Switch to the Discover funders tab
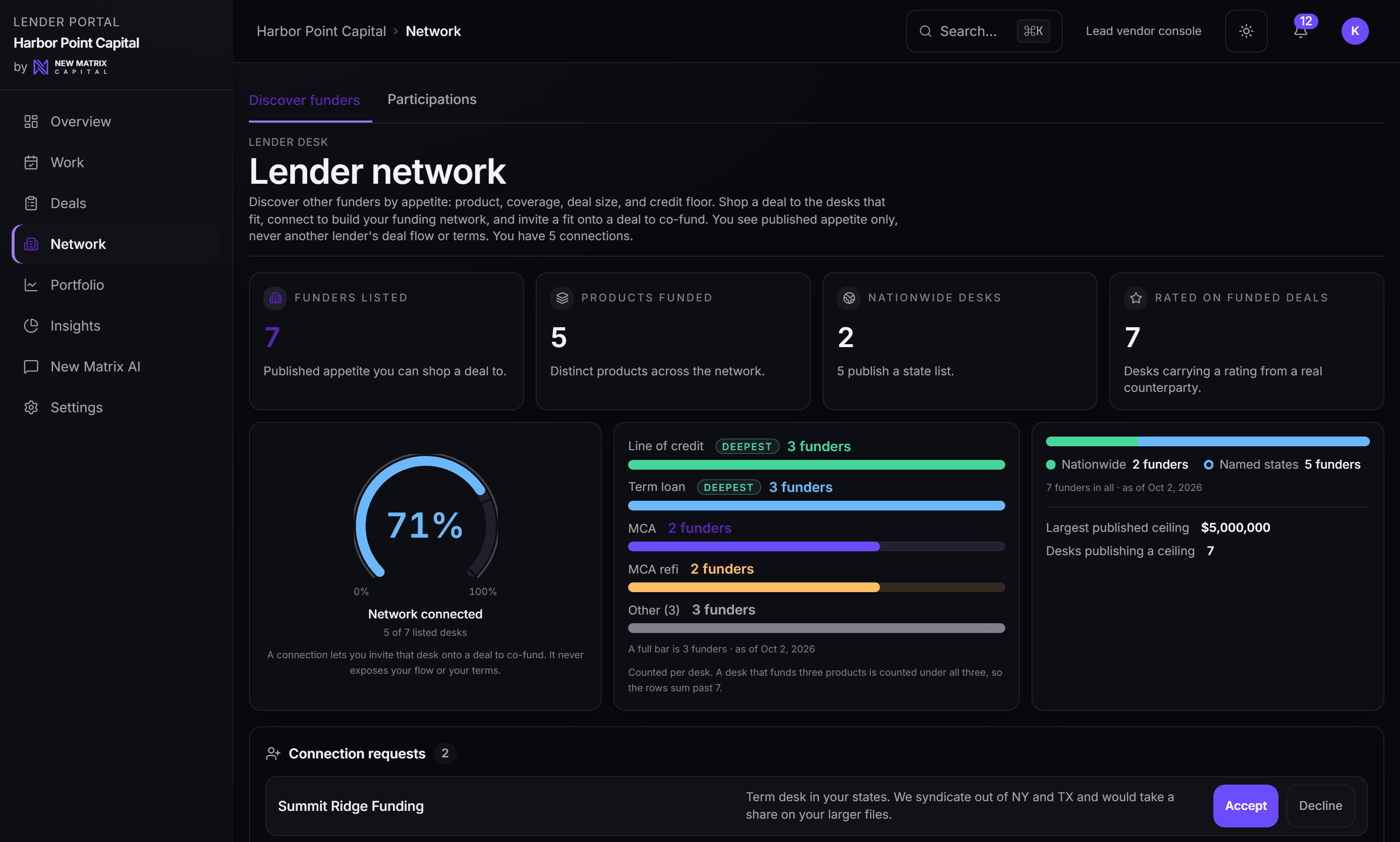The image size is (1400, 842). (305, 101)
